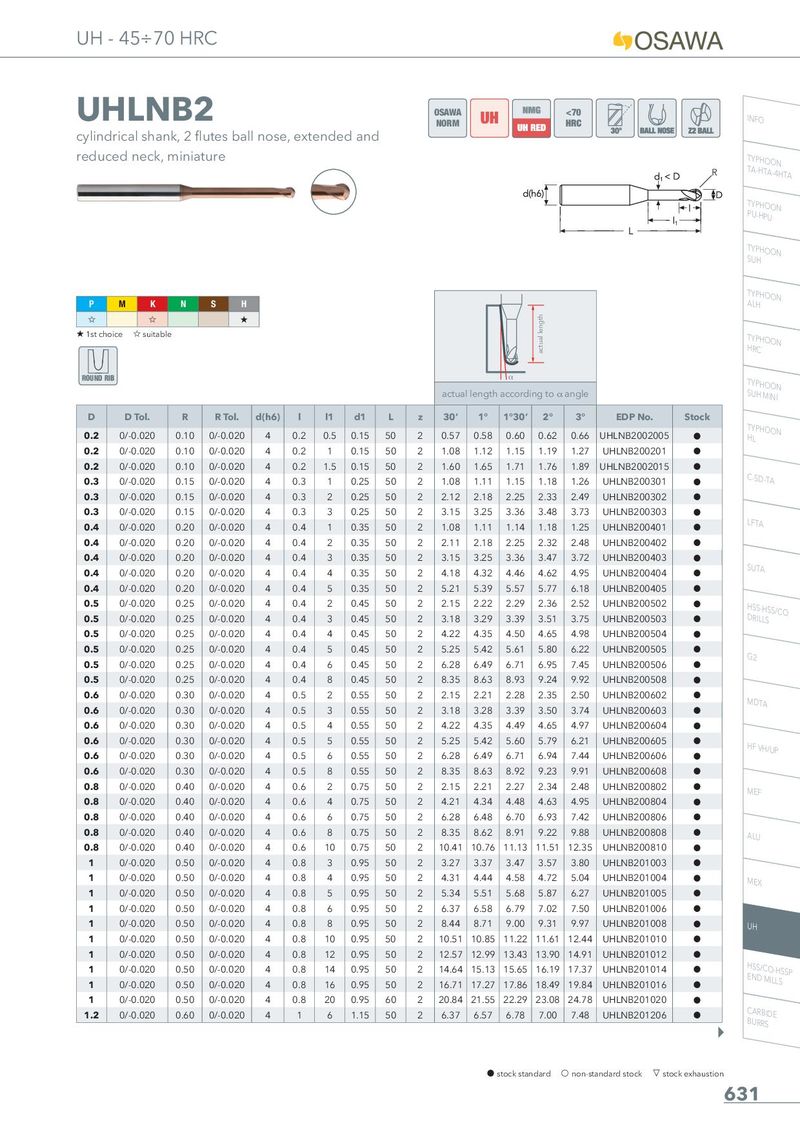
Task: Click the d(h6) column header
Action: click(x=267, y=417)
